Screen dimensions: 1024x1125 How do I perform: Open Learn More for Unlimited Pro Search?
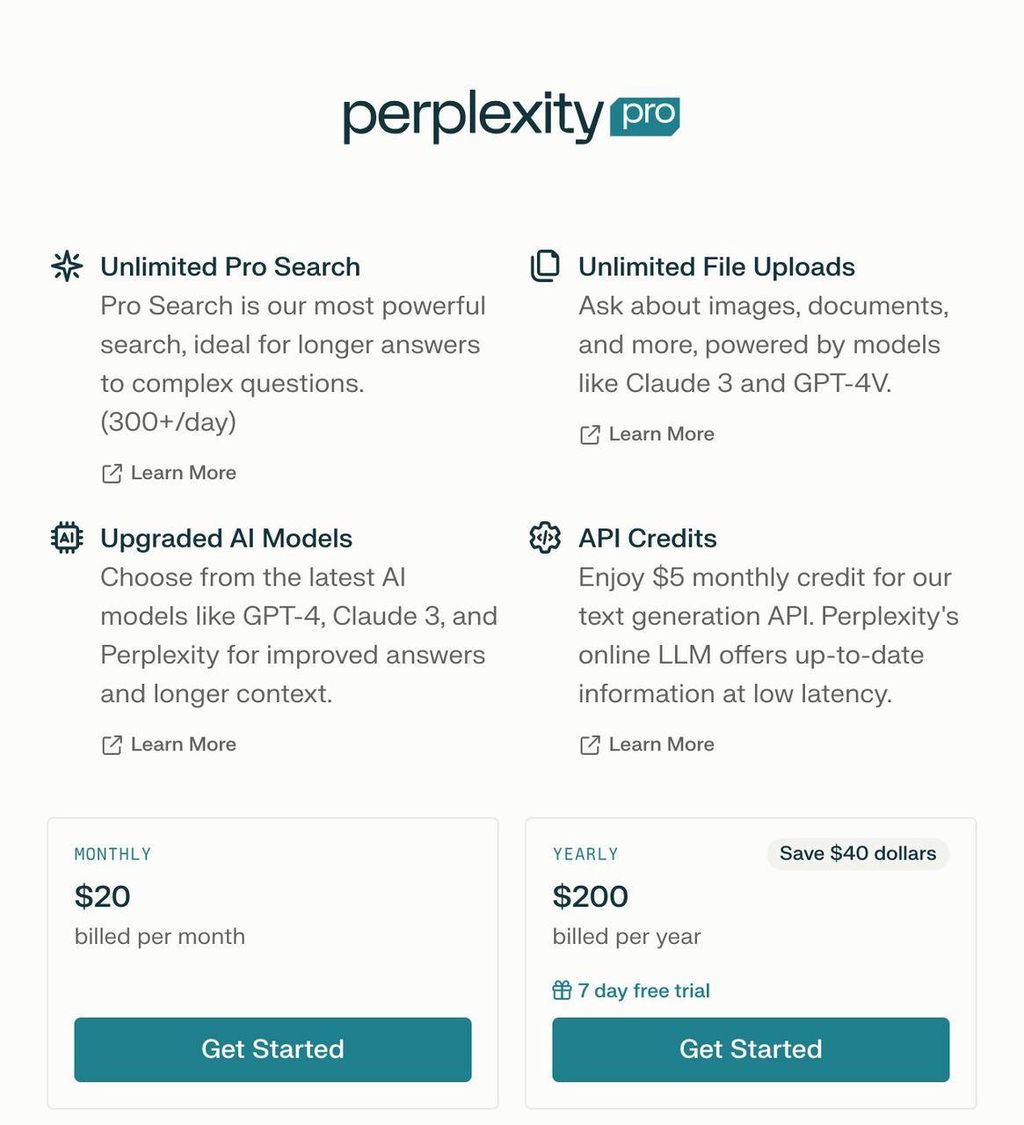(x=183, y=473)
